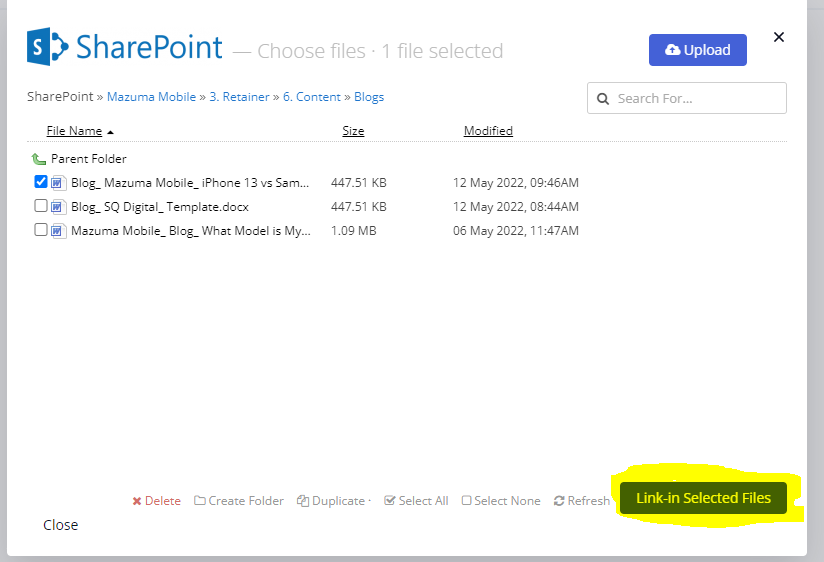Click the date 12 May 2022, 08:44AM
The height and width of the screenshot is (562, 824).
(516, 207)
